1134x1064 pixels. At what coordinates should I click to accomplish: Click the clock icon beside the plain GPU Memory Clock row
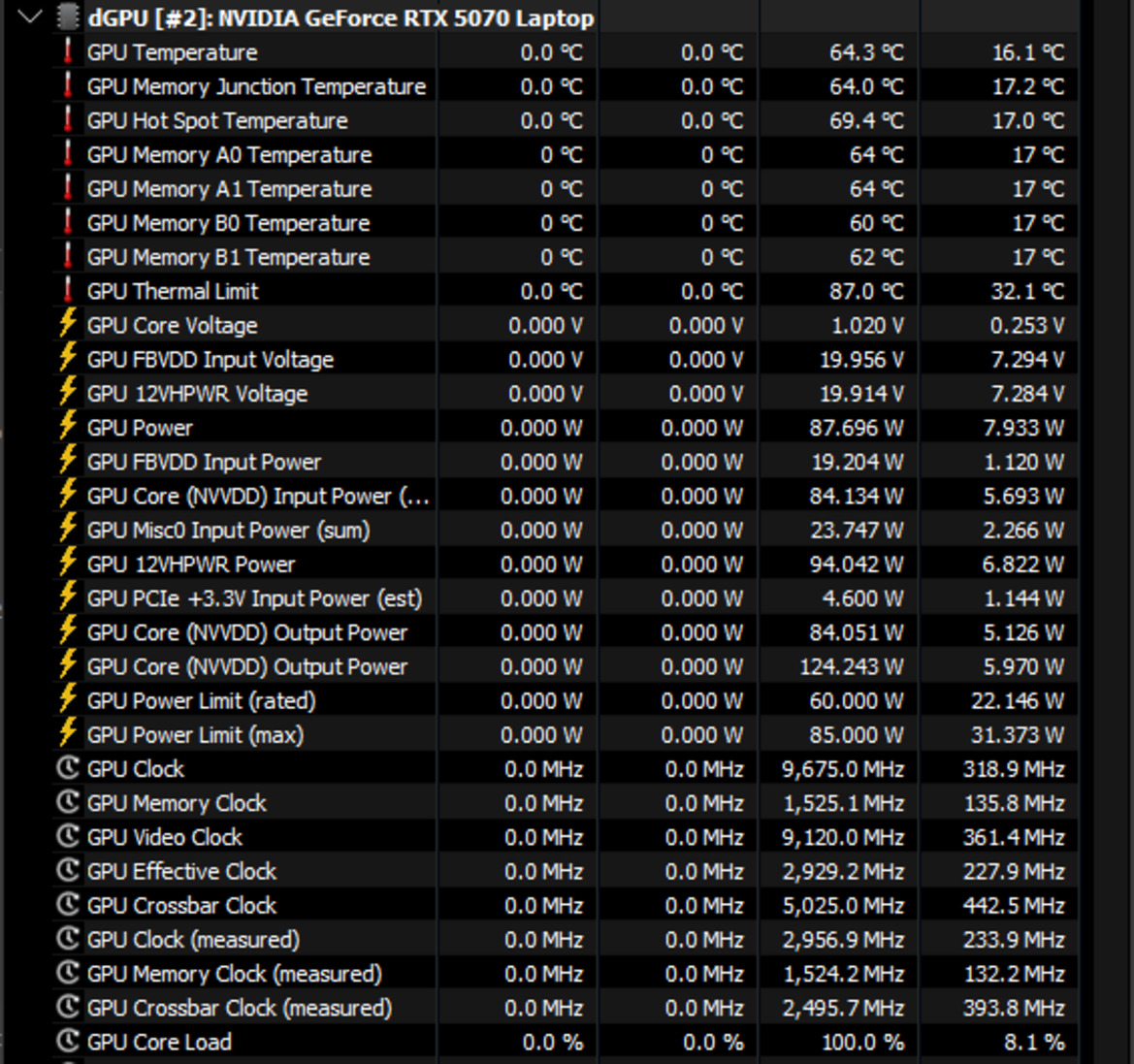[x=67, y=801]
